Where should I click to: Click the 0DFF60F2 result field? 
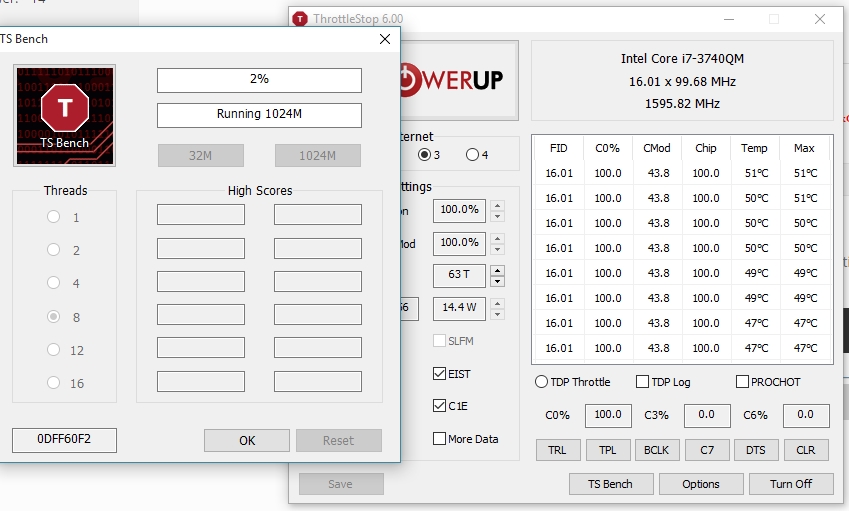pyautogui.click(x=64, y=440)
